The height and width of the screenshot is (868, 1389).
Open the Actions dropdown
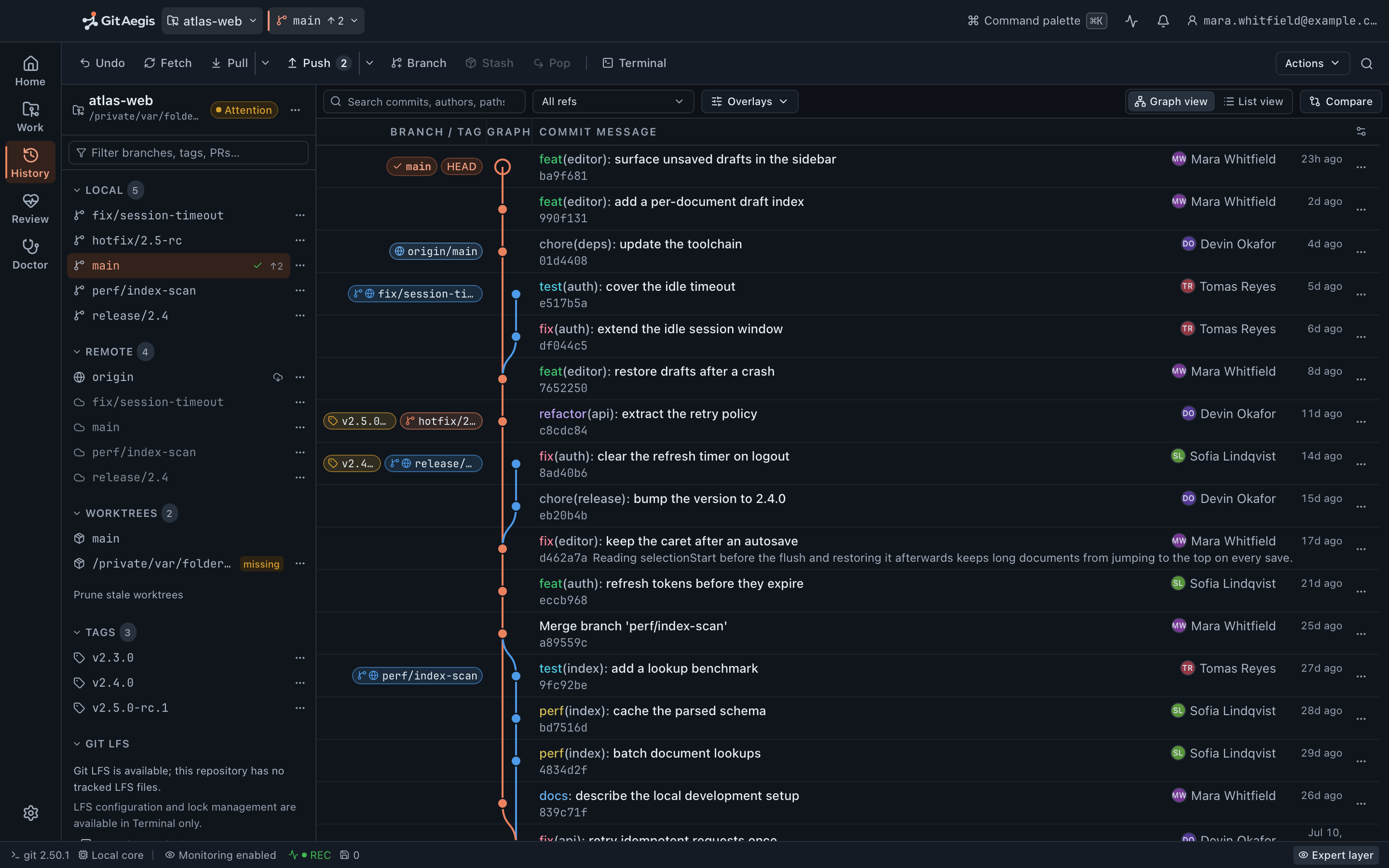point(1312,63)
